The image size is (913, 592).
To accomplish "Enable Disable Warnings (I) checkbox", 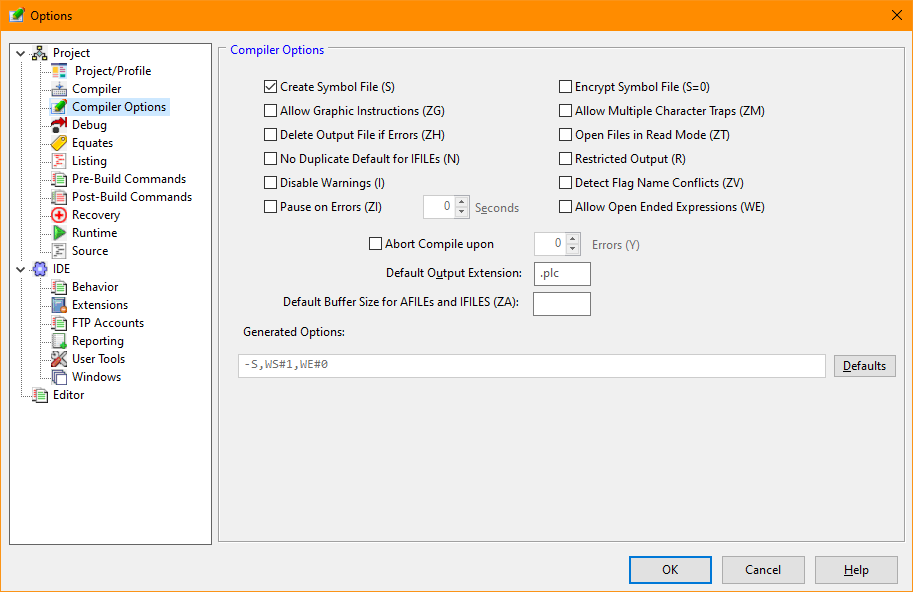I will 270,183.
